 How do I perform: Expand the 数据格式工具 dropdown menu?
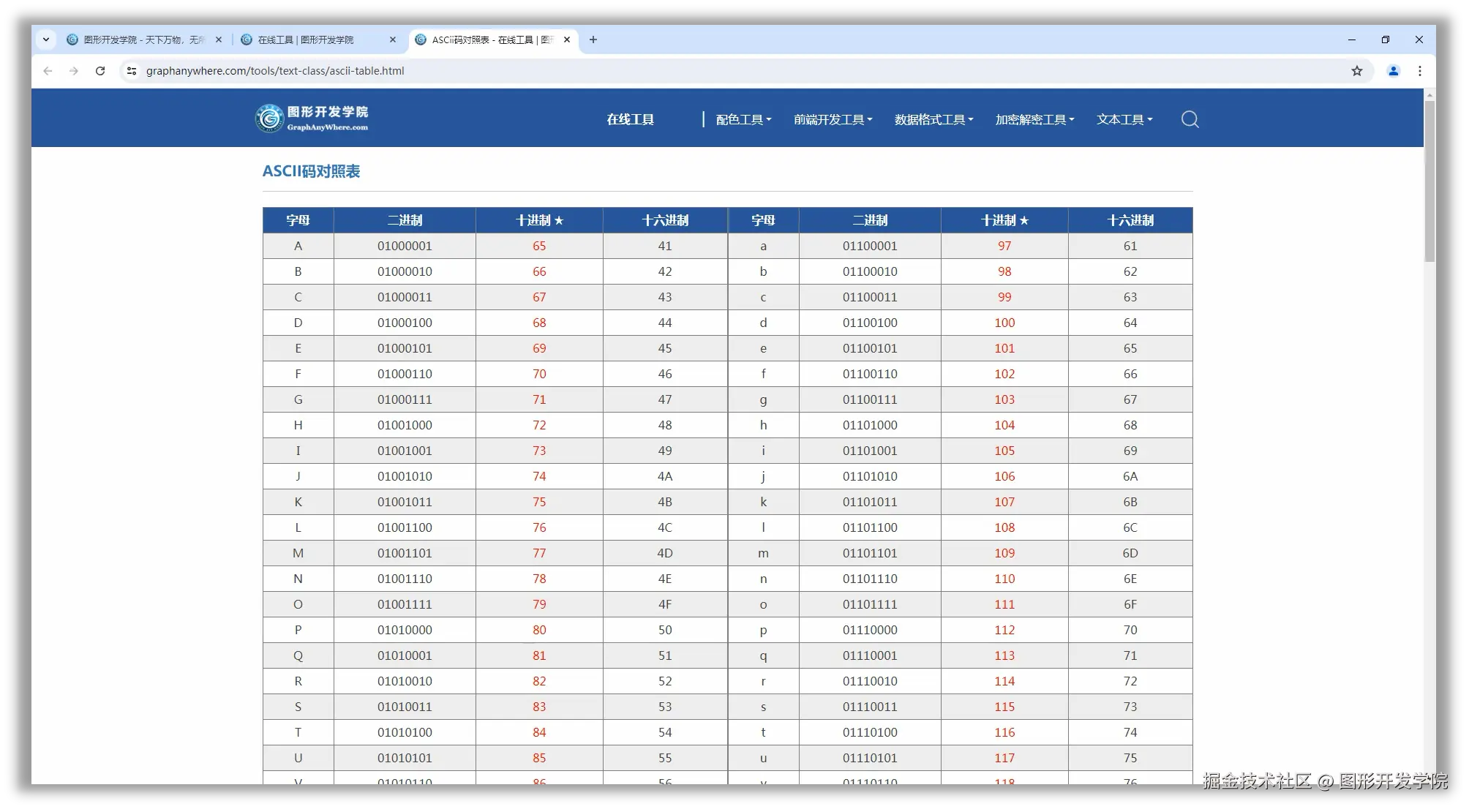tap(933, 119)
